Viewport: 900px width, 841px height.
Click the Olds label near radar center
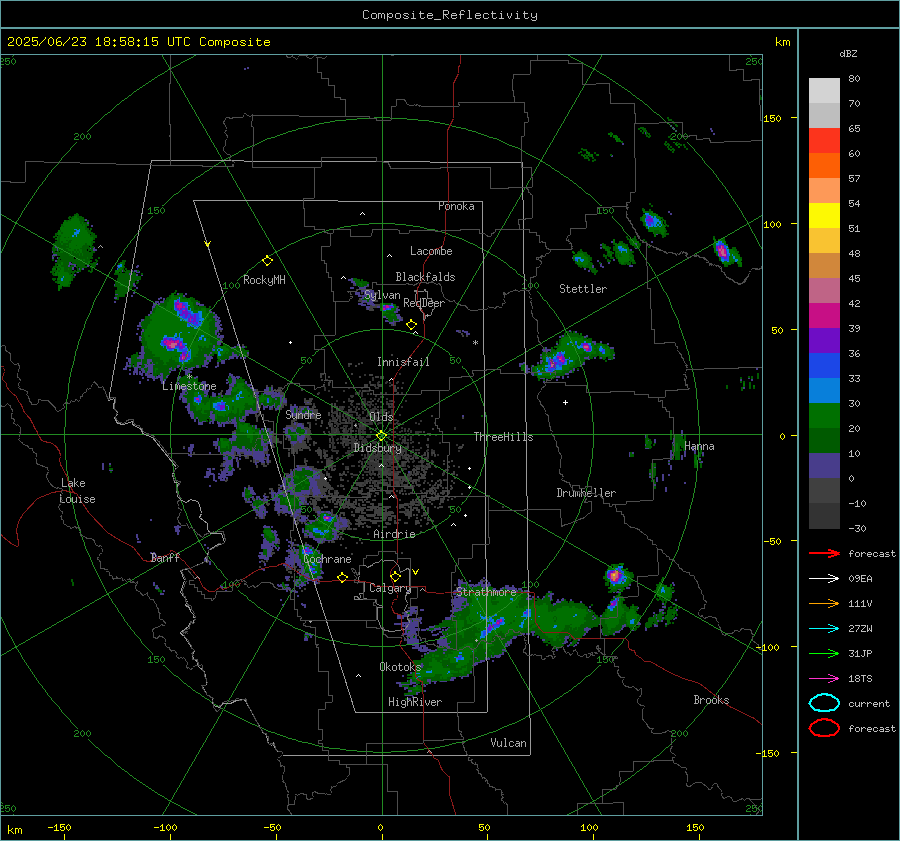pos(381,417)
